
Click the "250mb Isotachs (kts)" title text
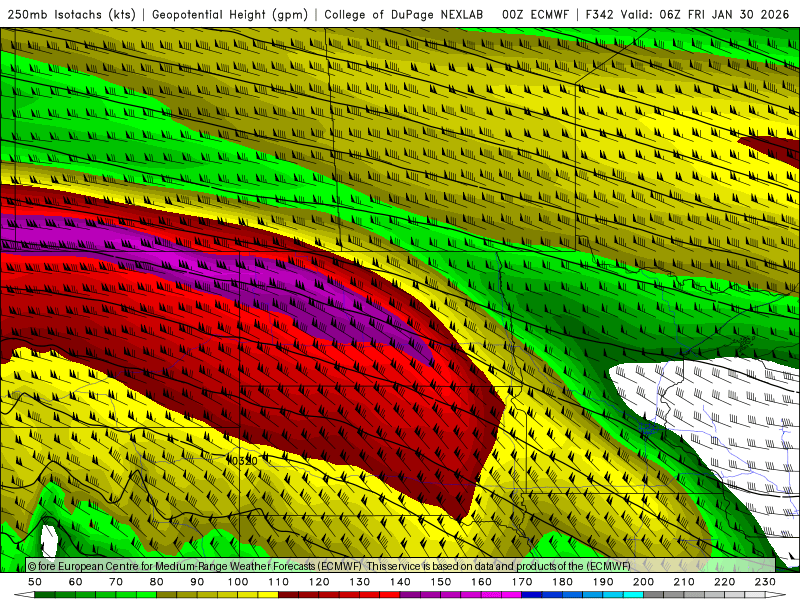click(x=71, y=14)
